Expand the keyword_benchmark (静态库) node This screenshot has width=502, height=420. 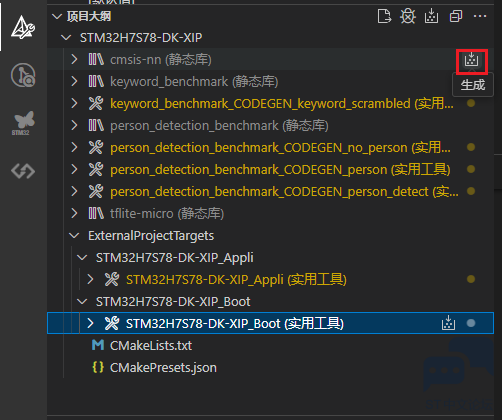(74, 81)
